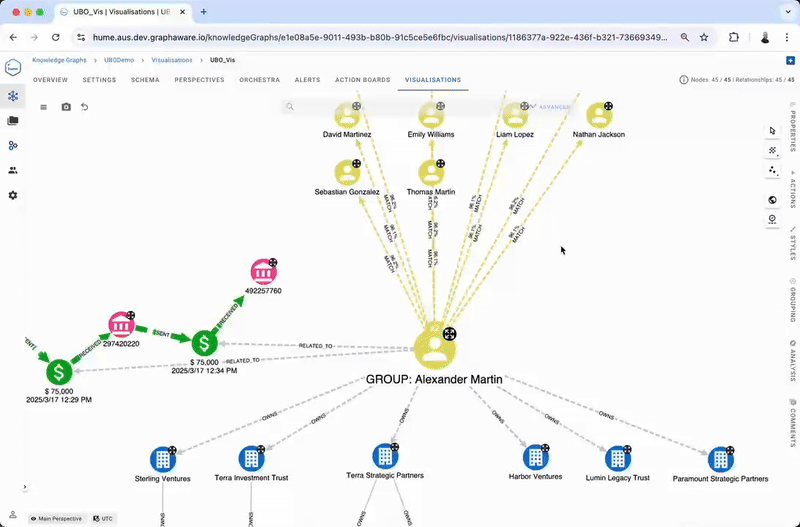Open the Chrome three-dot menu

pyautogui.click(x=787, y=37)
